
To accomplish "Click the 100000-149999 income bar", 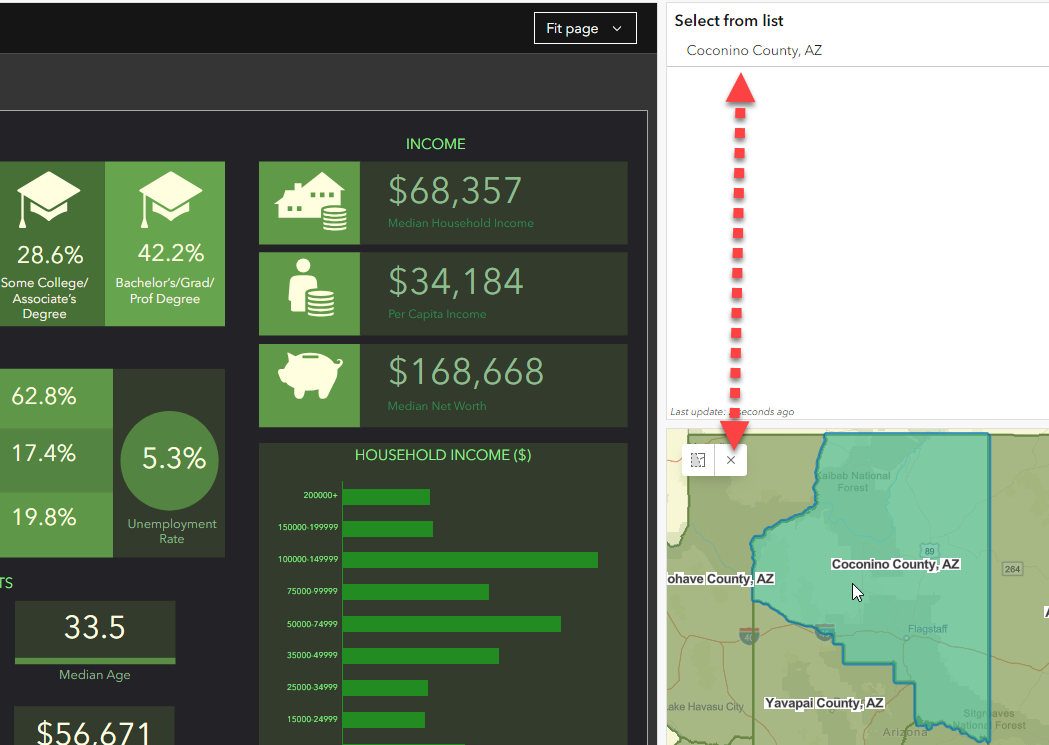I will [x=470, y=560].
